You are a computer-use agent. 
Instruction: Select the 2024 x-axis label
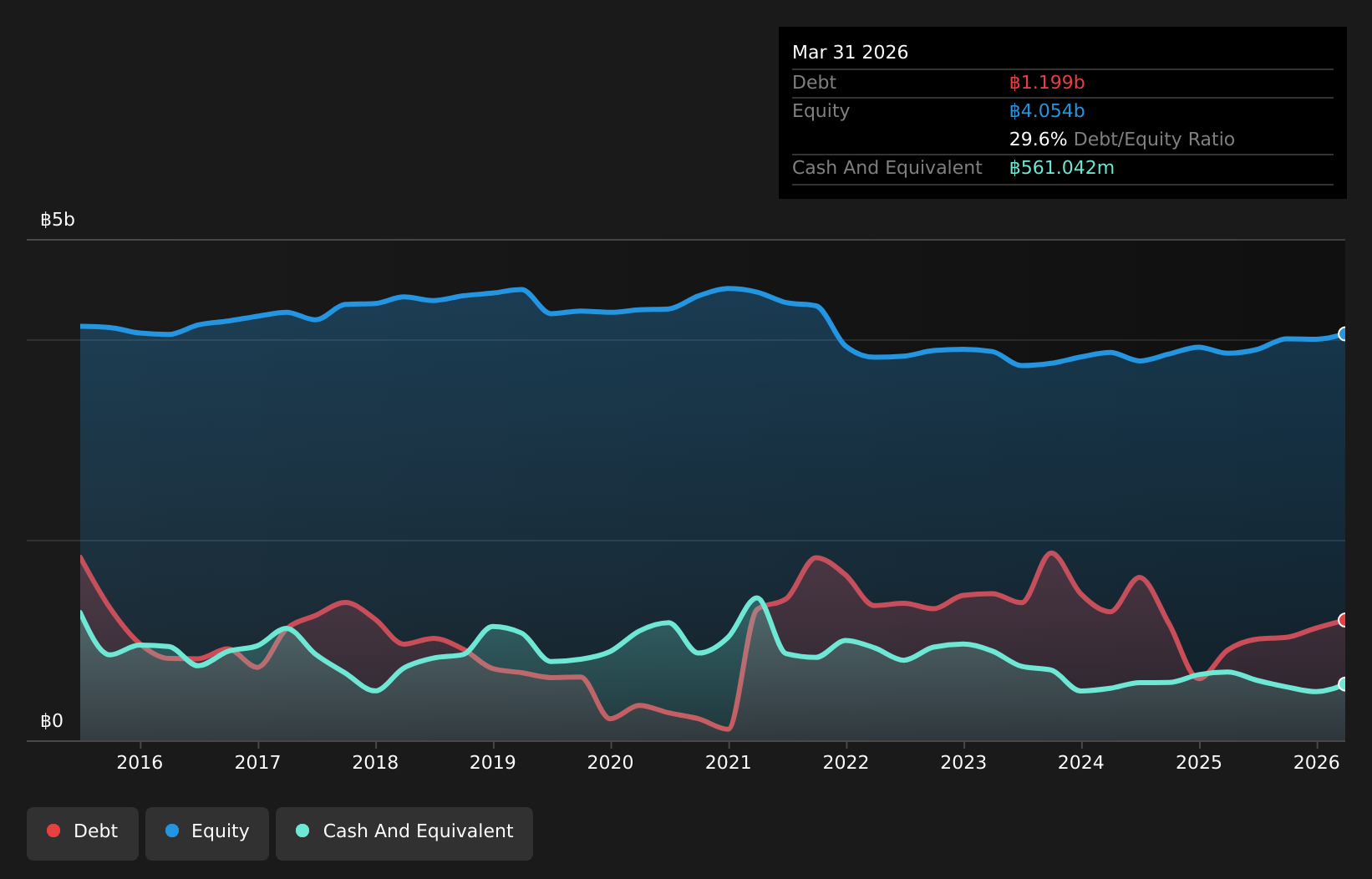pyautogui.click(x=1081, y=762)
